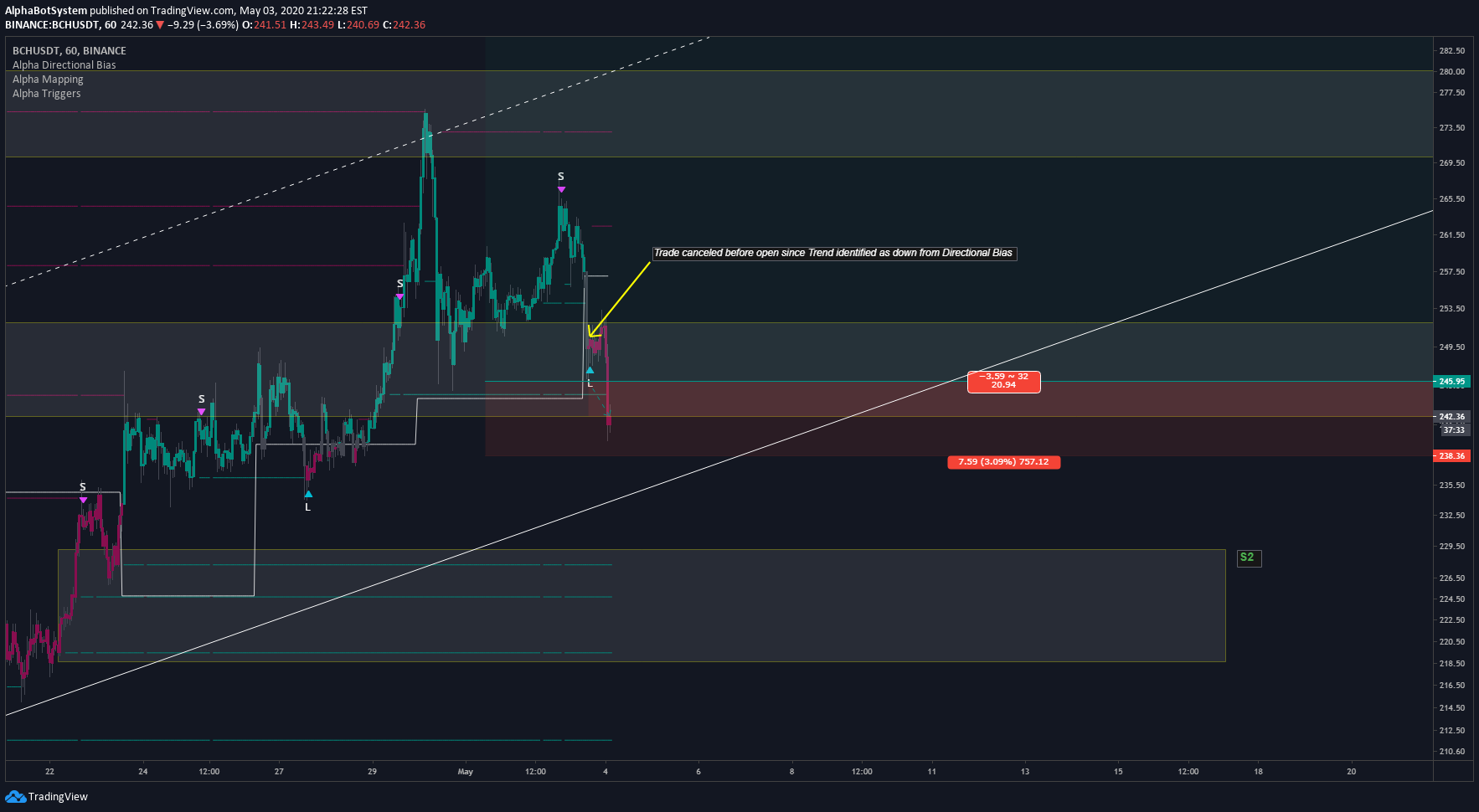Click the open value O:241.51 in header
Screen dimensions: 1479x812
click(265, 25)
